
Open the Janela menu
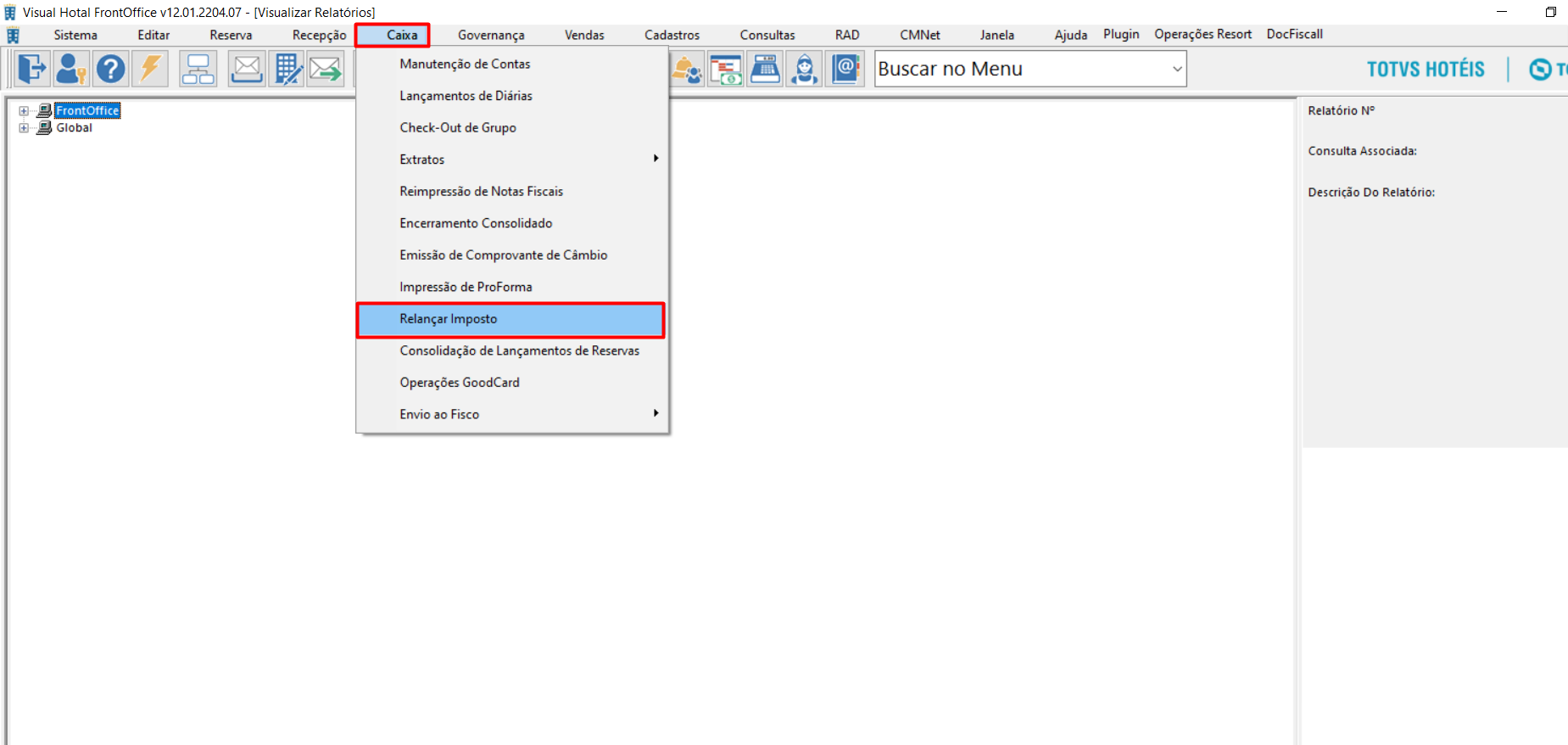(x=996, y=35)
